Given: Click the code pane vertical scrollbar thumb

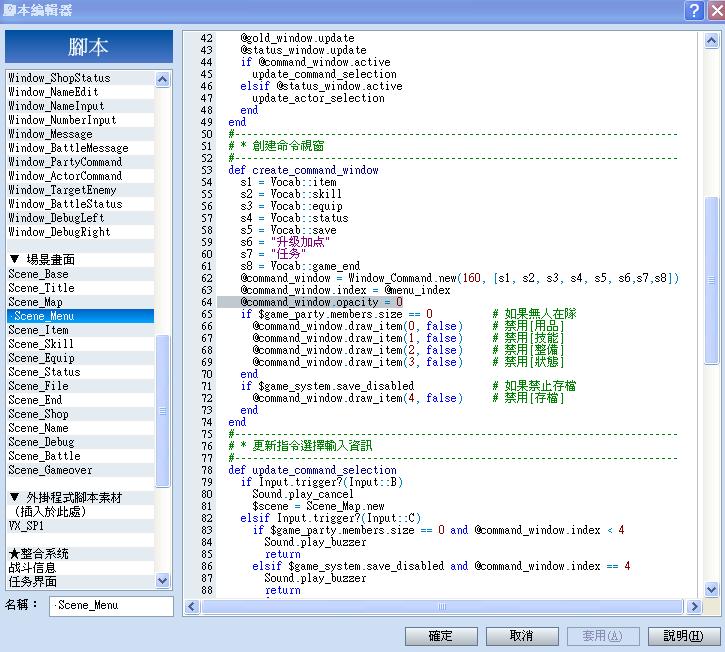Looking at the screenshot, I should pos(711,280).
